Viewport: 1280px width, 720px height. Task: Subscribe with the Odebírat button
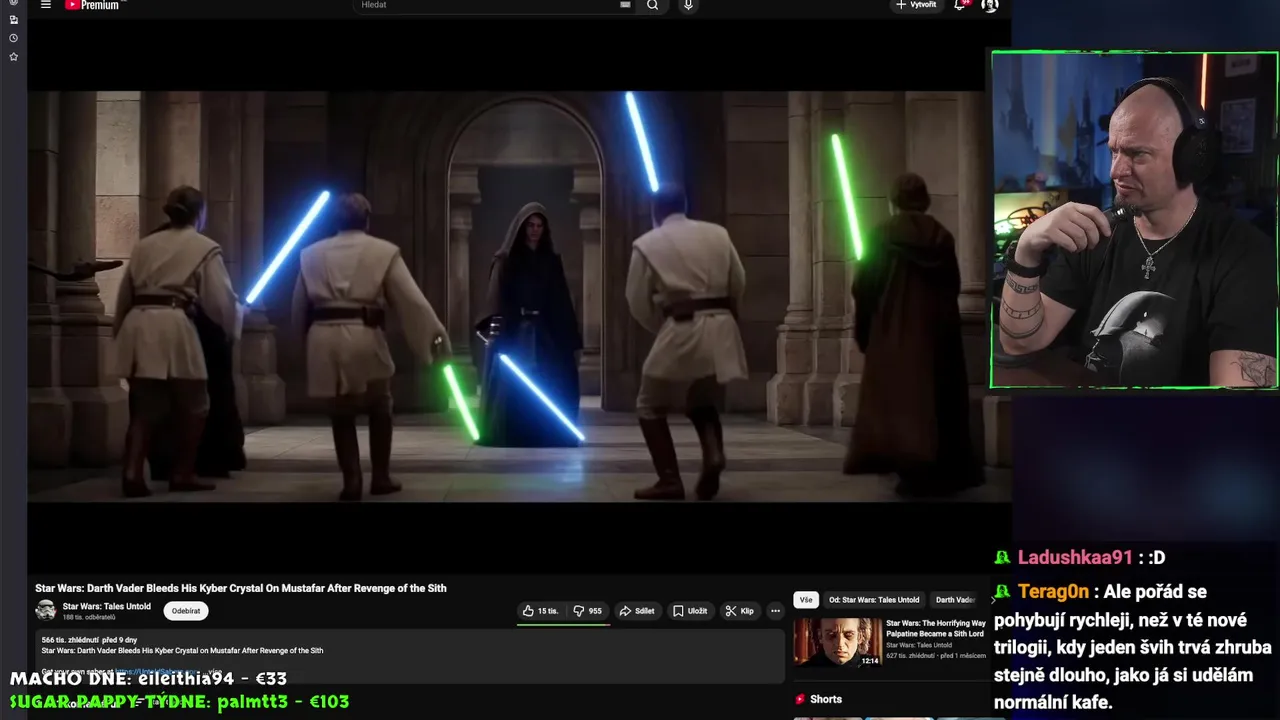186,611
